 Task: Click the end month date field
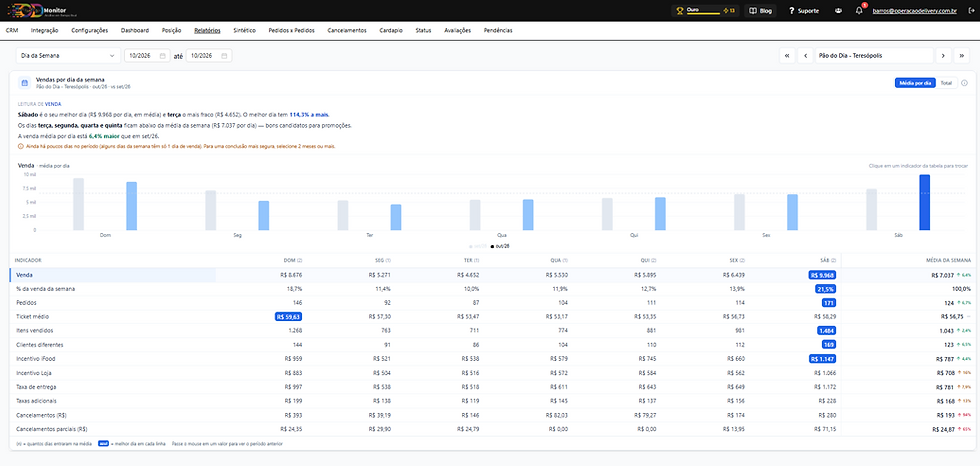pos(209,56)
